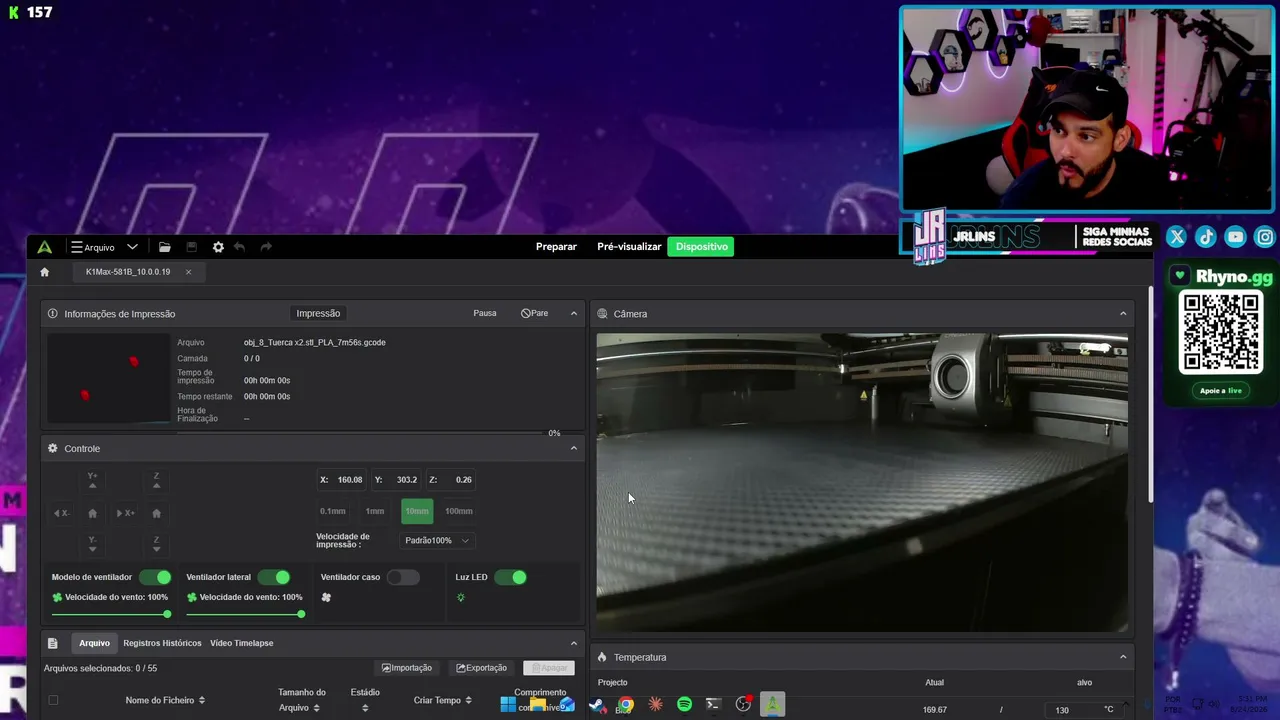Collapse the Câmera panel

point(1123,313)
